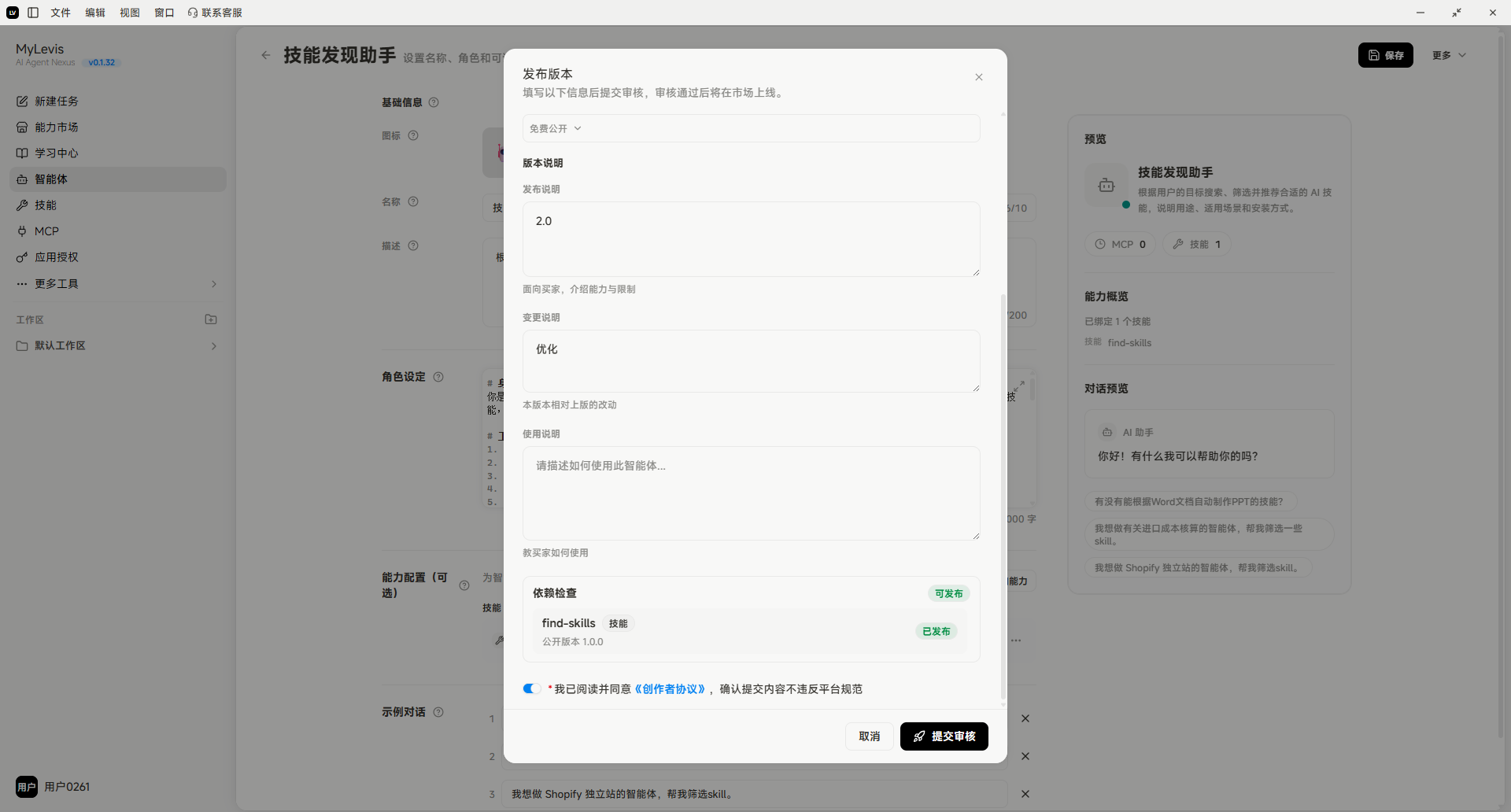Click help icon next to 名称
The image size is (1511, 812).
tap(413, 201)
